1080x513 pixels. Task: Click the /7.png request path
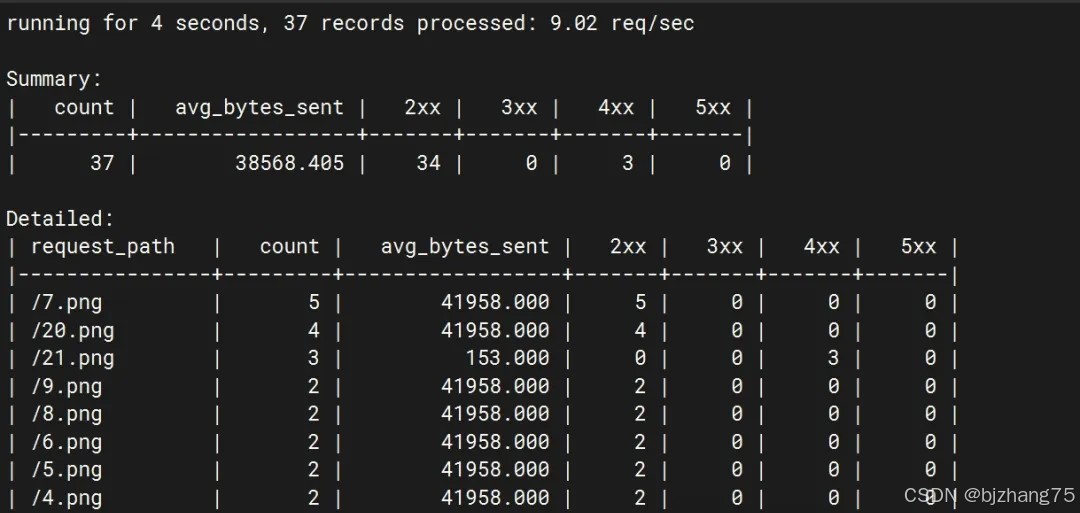pos(66,302)
